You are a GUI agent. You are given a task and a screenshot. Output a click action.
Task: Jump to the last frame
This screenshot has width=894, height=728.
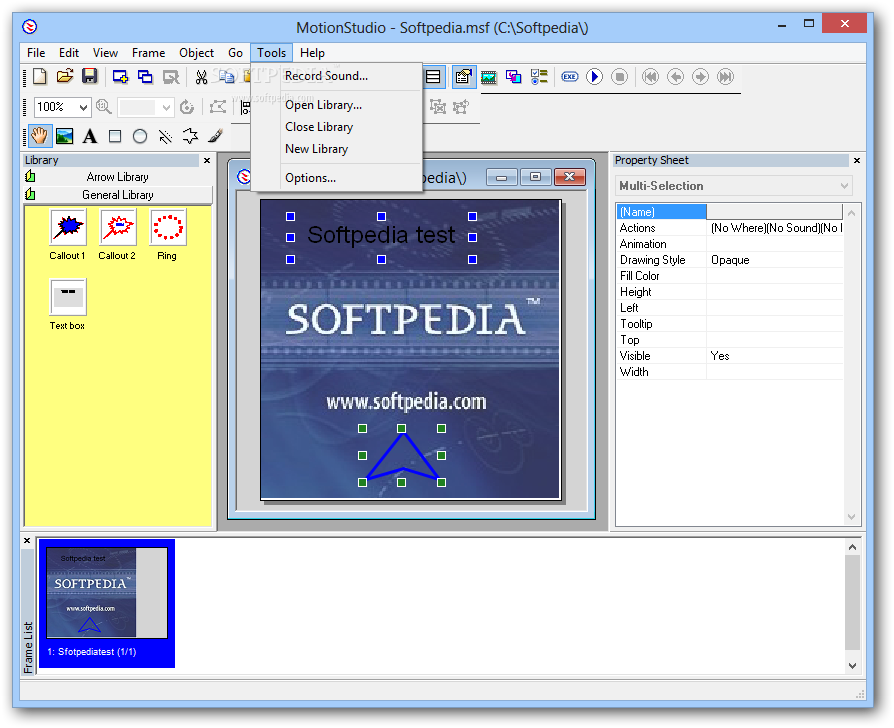click(725, 76)
